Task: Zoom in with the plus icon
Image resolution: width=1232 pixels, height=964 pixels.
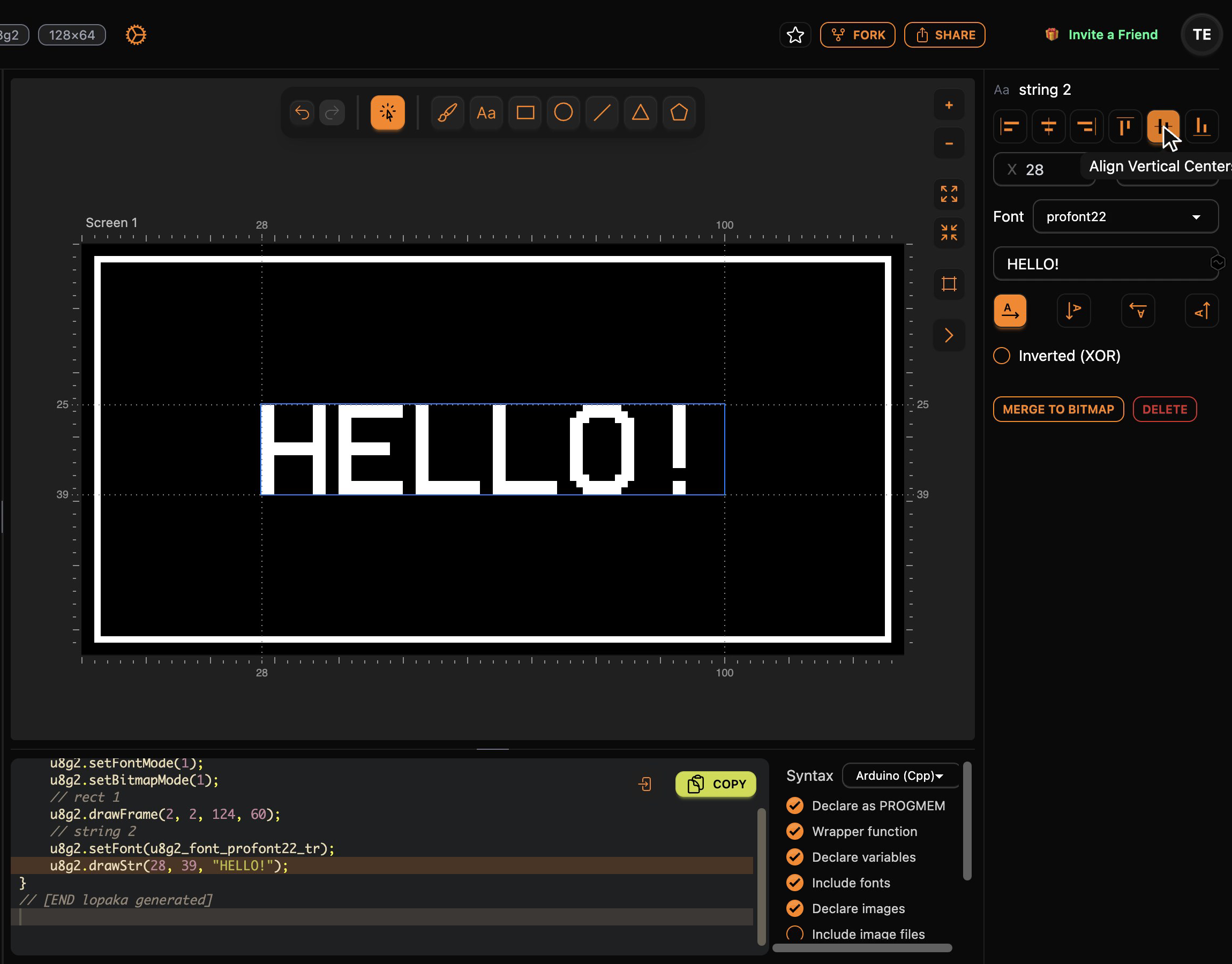Action: pos(949,105)
